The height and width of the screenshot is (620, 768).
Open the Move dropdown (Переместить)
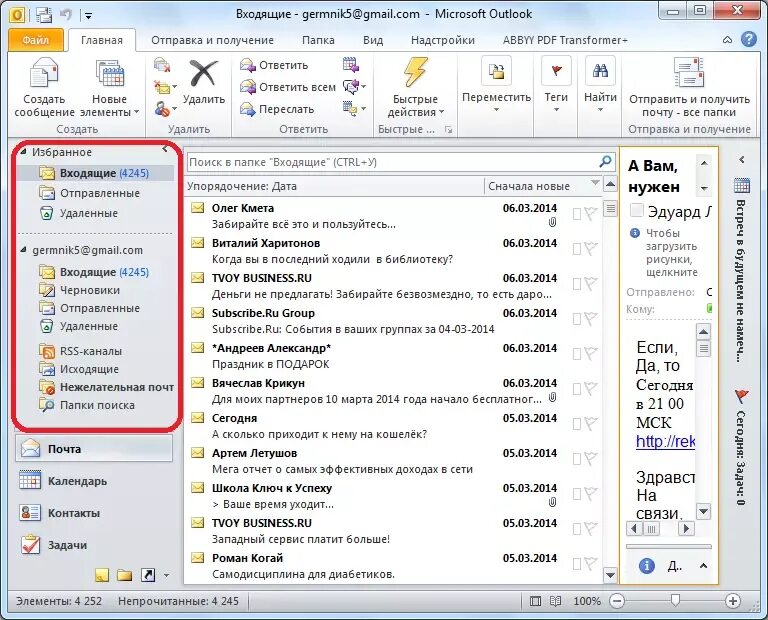coord(496,84)
